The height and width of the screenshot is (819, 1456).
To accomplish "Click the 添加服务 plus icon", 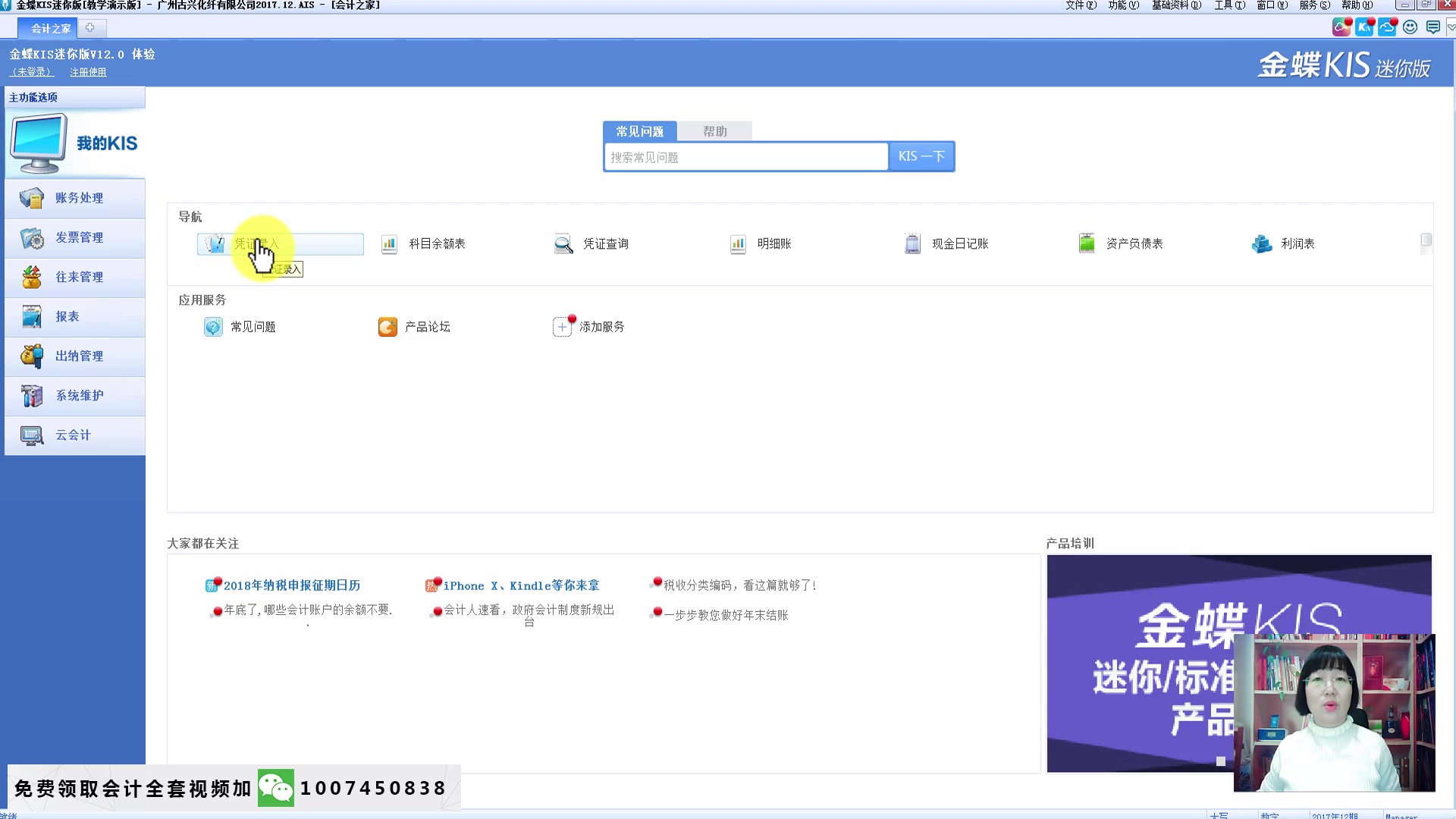I will (x=562, y=327).
